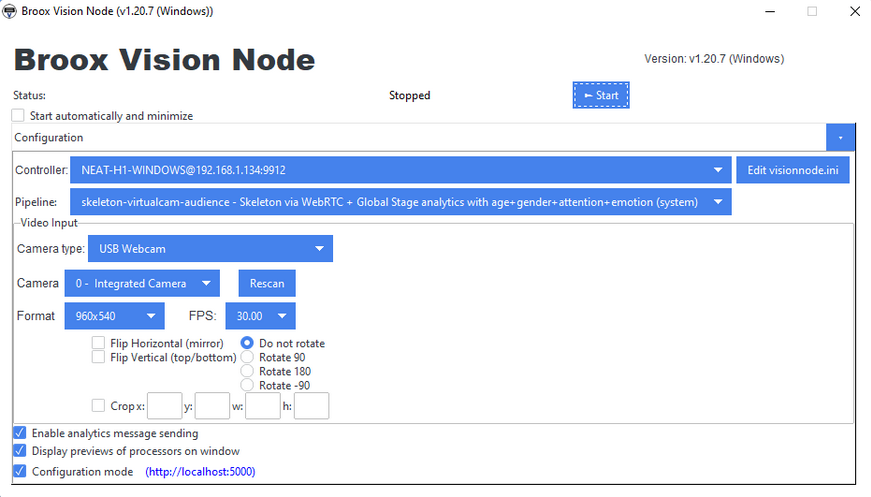
Task: Collapse the Configuration section arrow
Action: tap(840, 138)
